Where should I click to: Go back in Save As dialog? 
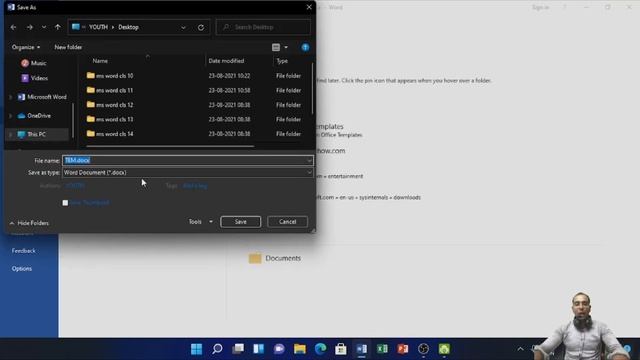[13, 27]
